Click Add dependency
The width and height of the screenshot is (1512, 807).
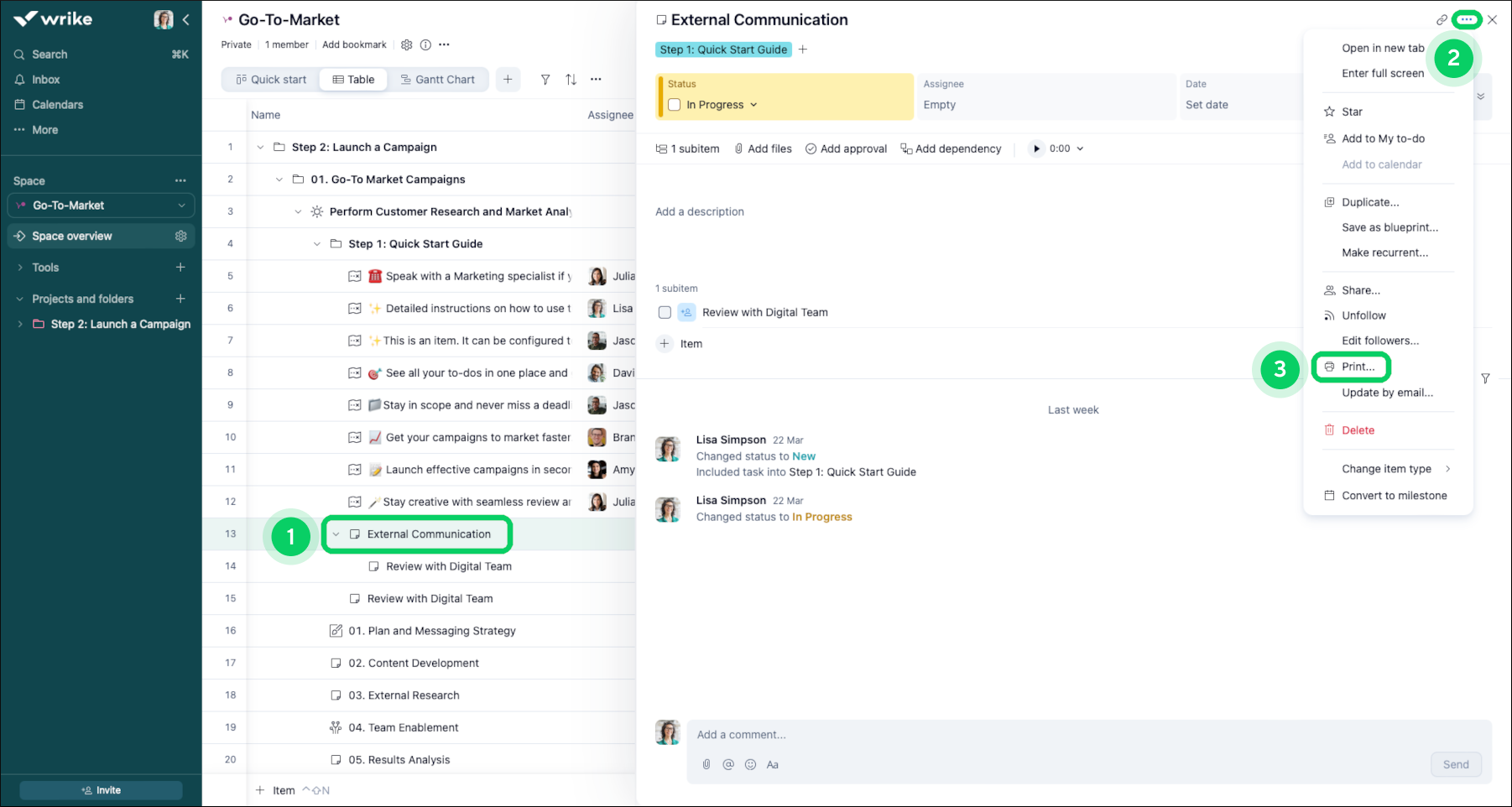(951, 148)
